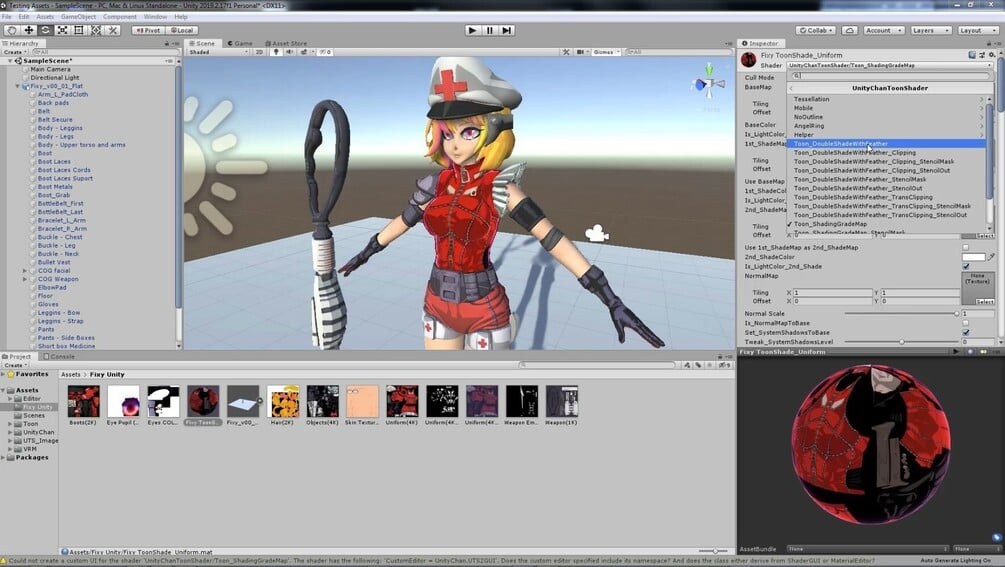This screenshot has width=1005, height=567.
Task: Open the Gizmos dropdown
Action: click(606, 52)
